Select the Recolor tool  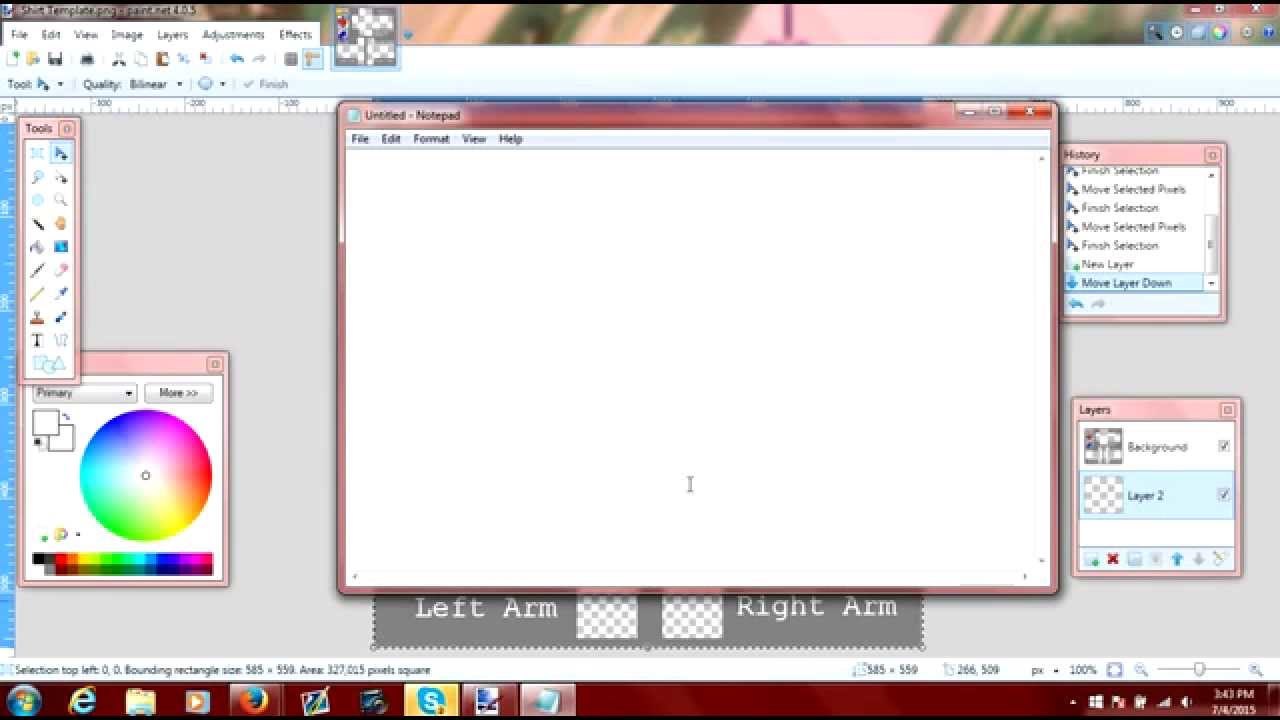coord(61,317)
